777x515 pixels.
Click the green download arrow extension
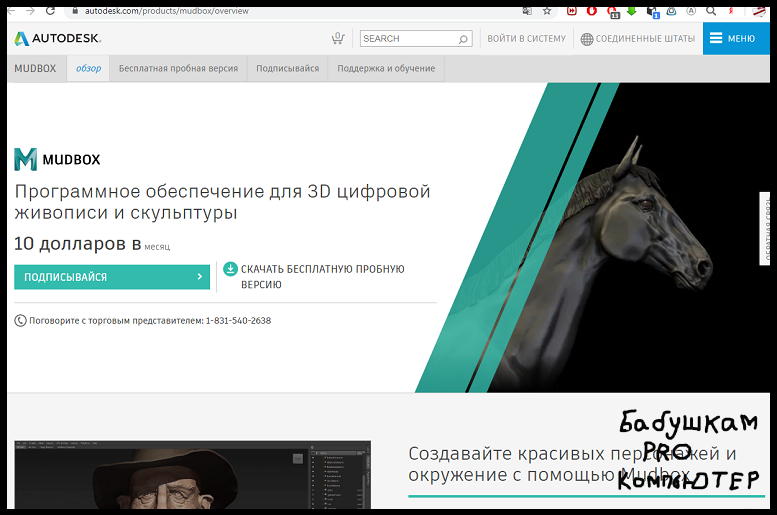[632, 11]
